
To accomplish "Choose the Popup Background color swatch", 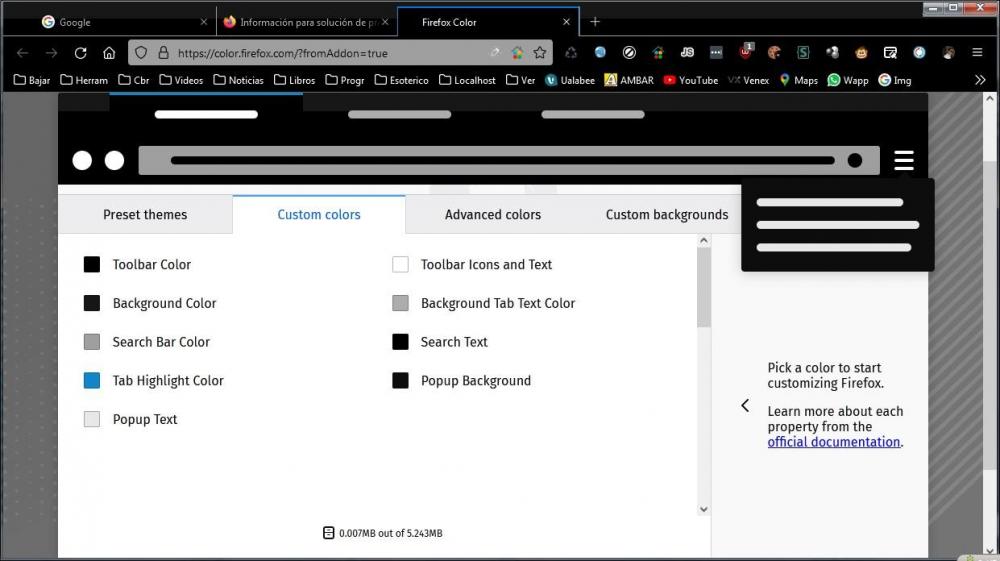I will [x=400, y=381].
